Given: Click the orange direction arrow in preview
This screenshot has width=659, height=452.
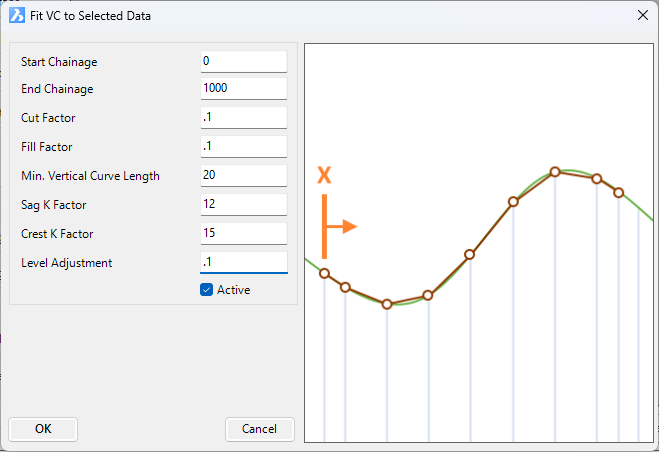Looking at the screenshot, I should click(x=340, y=226).
